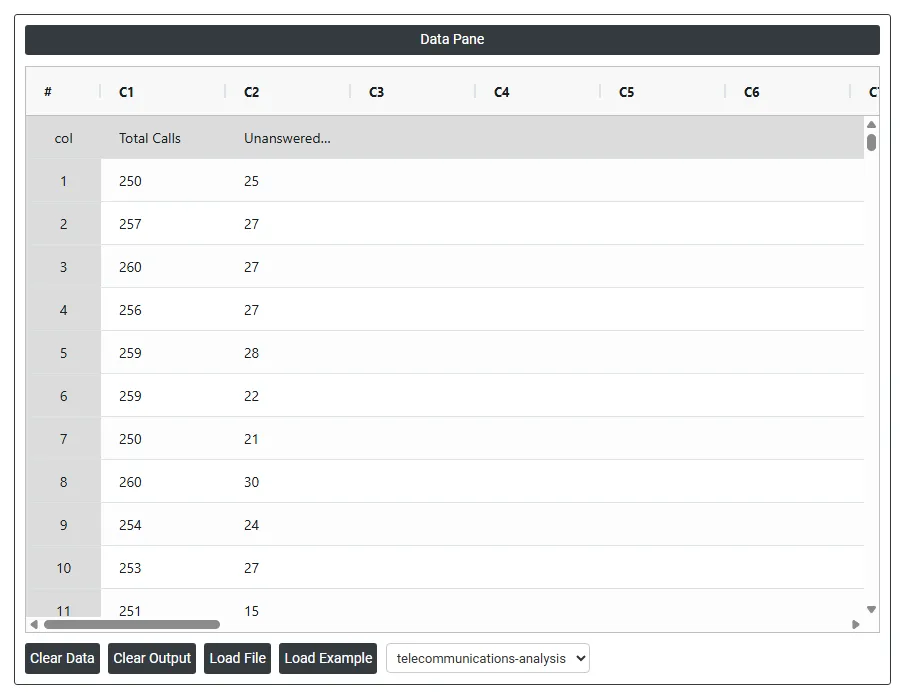The width and height of the screenshot is (901, 699).
Task: Select row number 4
Action: tap(63, 310)
